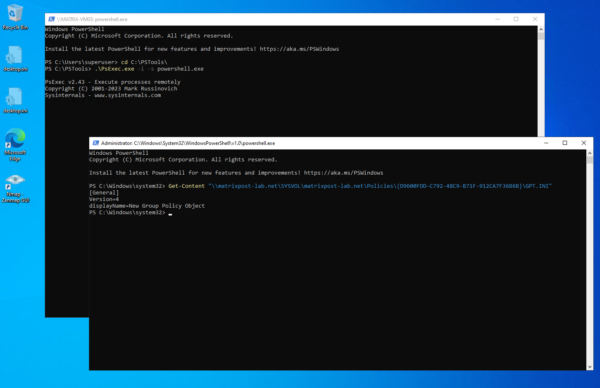Close the MATRIX-VM03 powershell.exe window

[535, 19]
